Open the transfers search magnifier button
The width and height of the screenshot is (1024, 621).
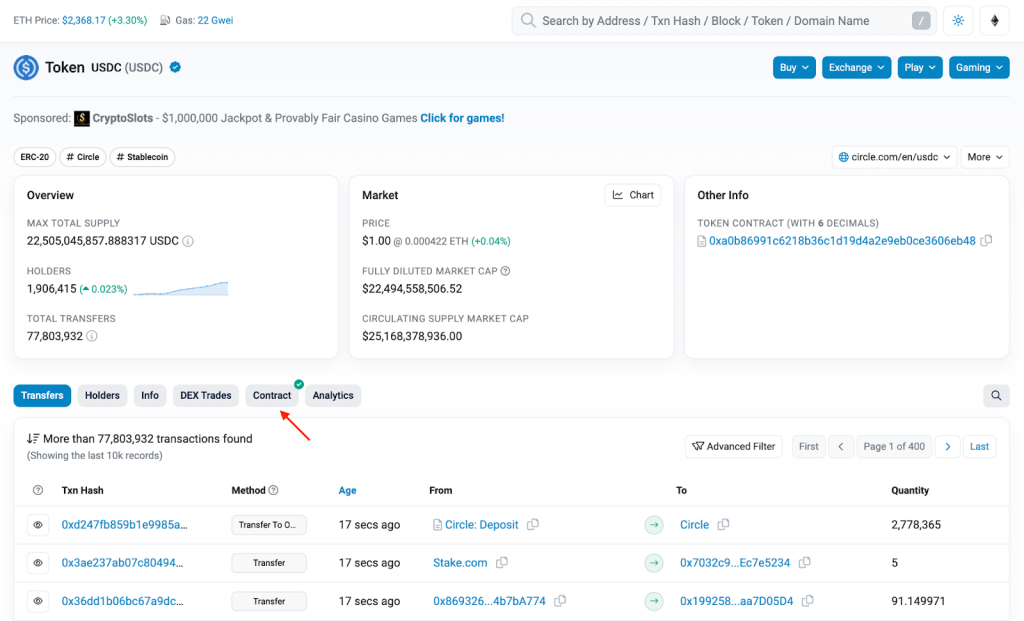click(x=996, y=396)
